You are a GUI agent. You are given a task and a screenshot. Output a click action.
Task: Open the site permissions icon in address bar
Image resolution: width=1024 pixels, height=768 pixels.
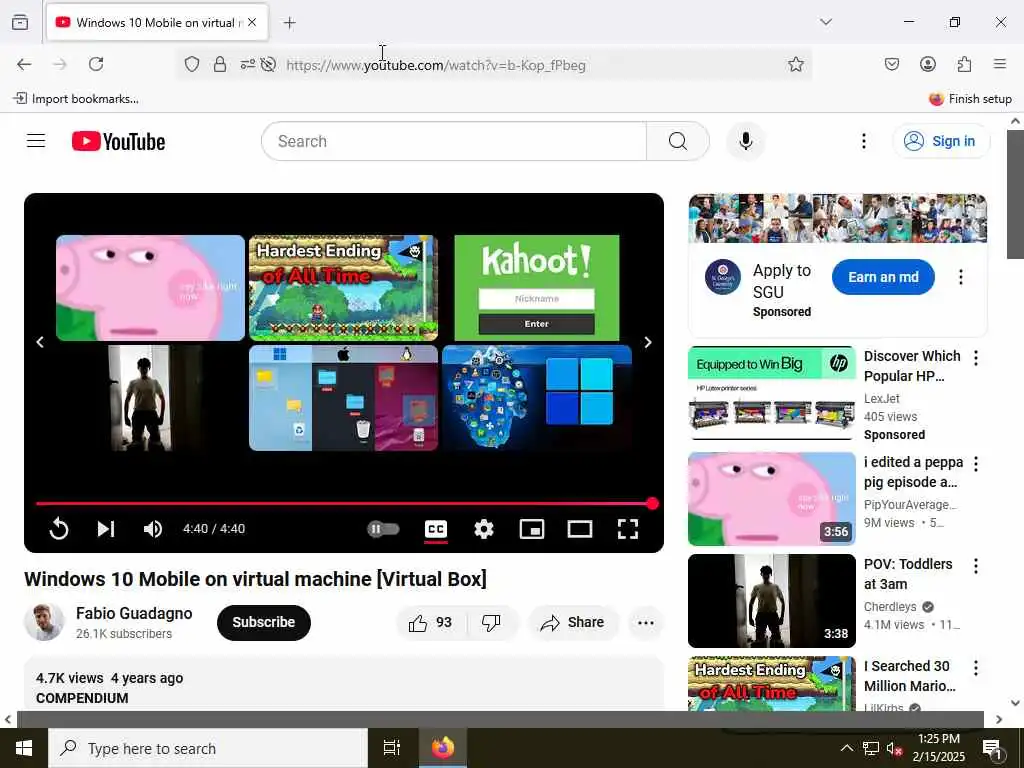[248, 64]
